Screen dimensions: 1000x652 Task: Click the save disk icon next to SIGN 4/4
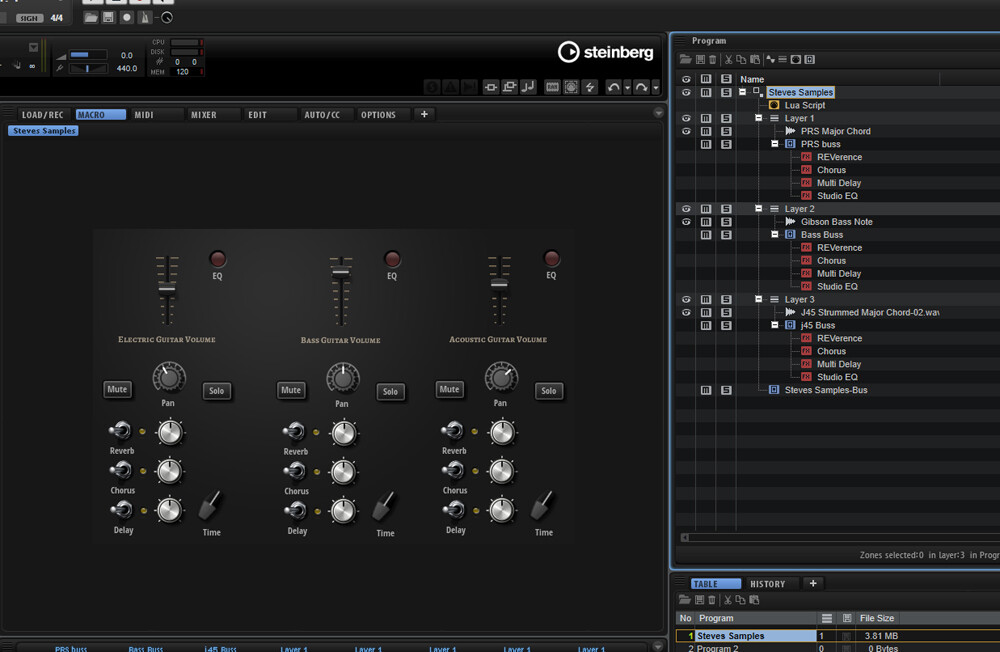pyautogui.click(x=108, y=17)
